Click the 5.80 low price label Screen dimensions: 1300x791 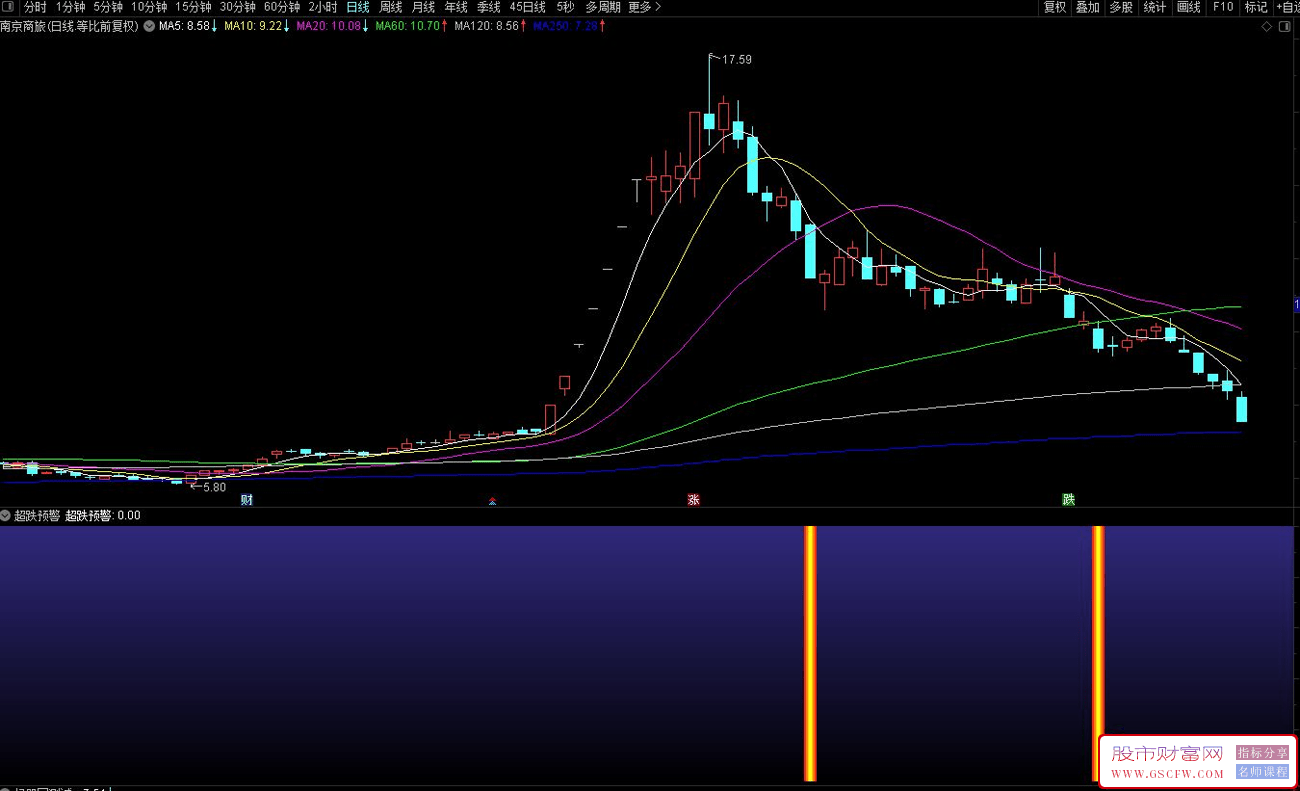tap(214, 487)
